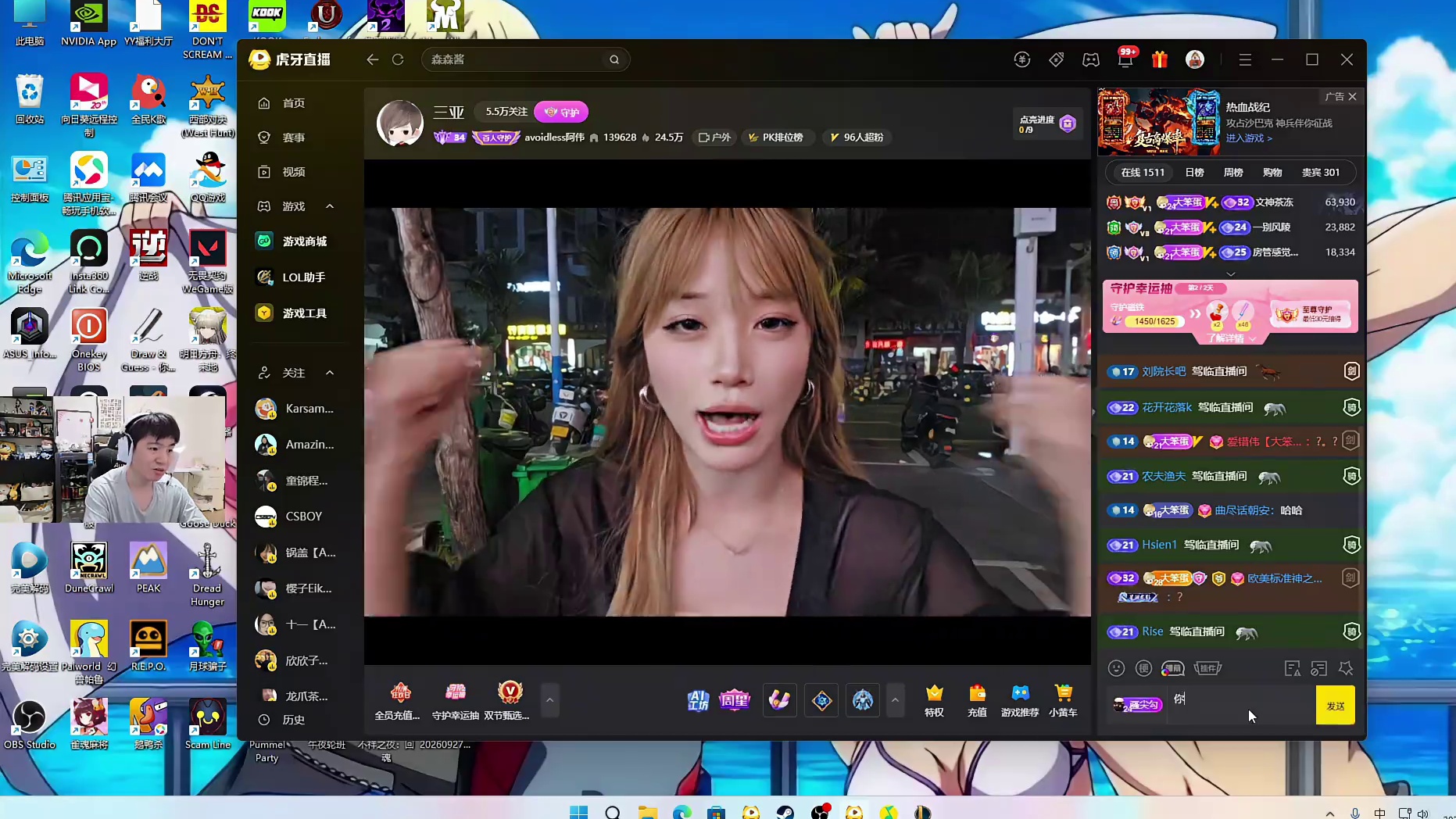Expand the ranking list chevron
Screen dimensions: 1456x819
[x=1231, y=274]
